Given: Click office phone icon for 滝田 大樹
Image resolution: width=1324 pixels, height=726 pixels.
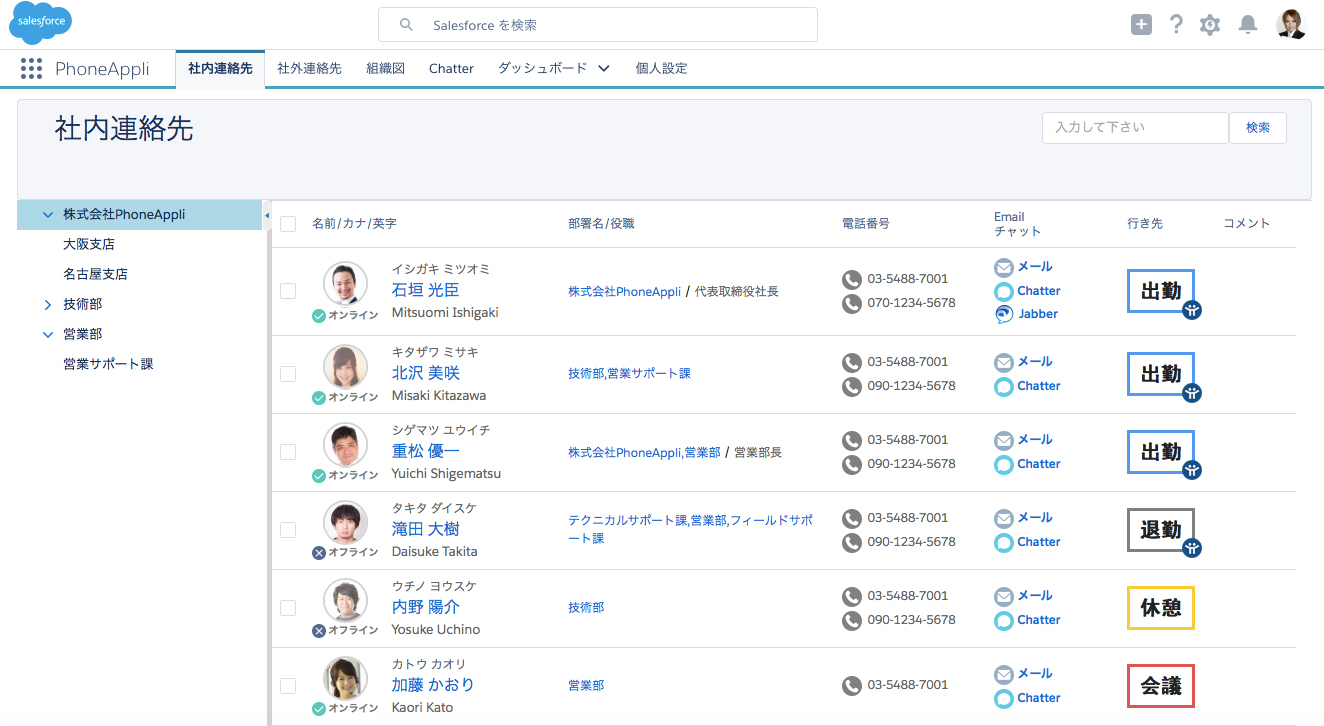Looking at the screenshot, I should (x=852, y=518).
